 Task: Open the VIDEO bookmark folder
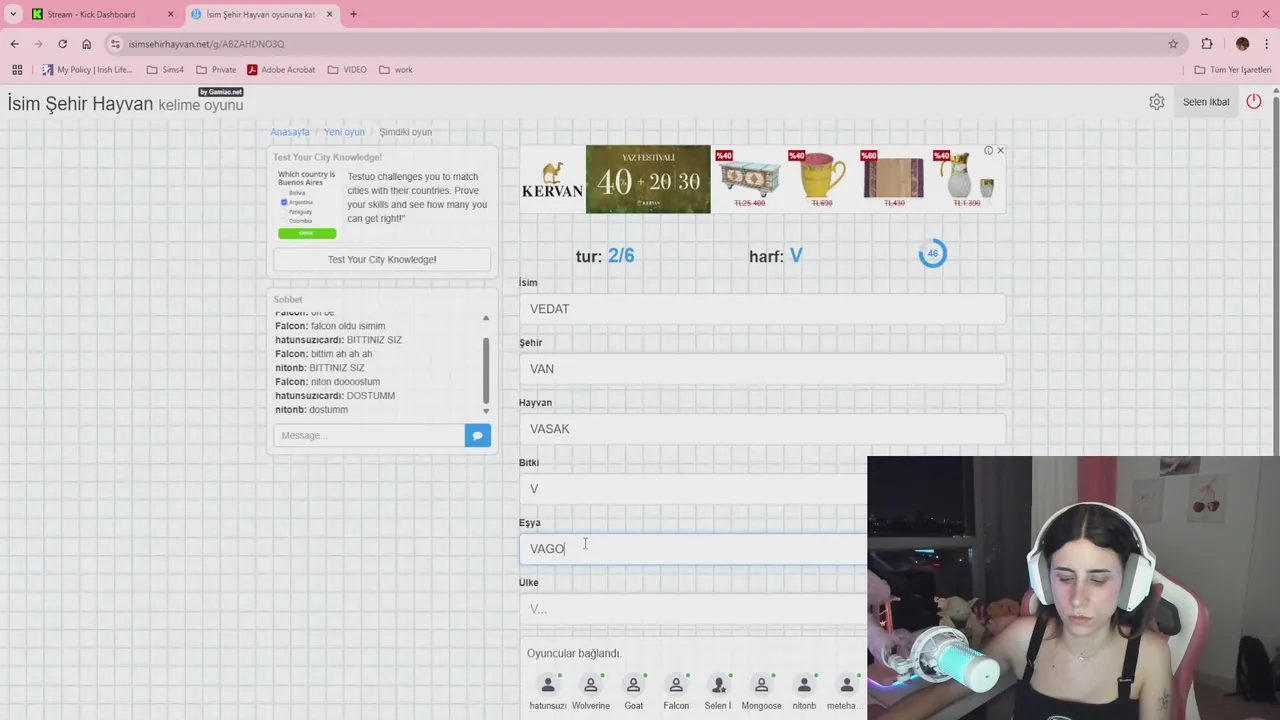tap(347, 70)
